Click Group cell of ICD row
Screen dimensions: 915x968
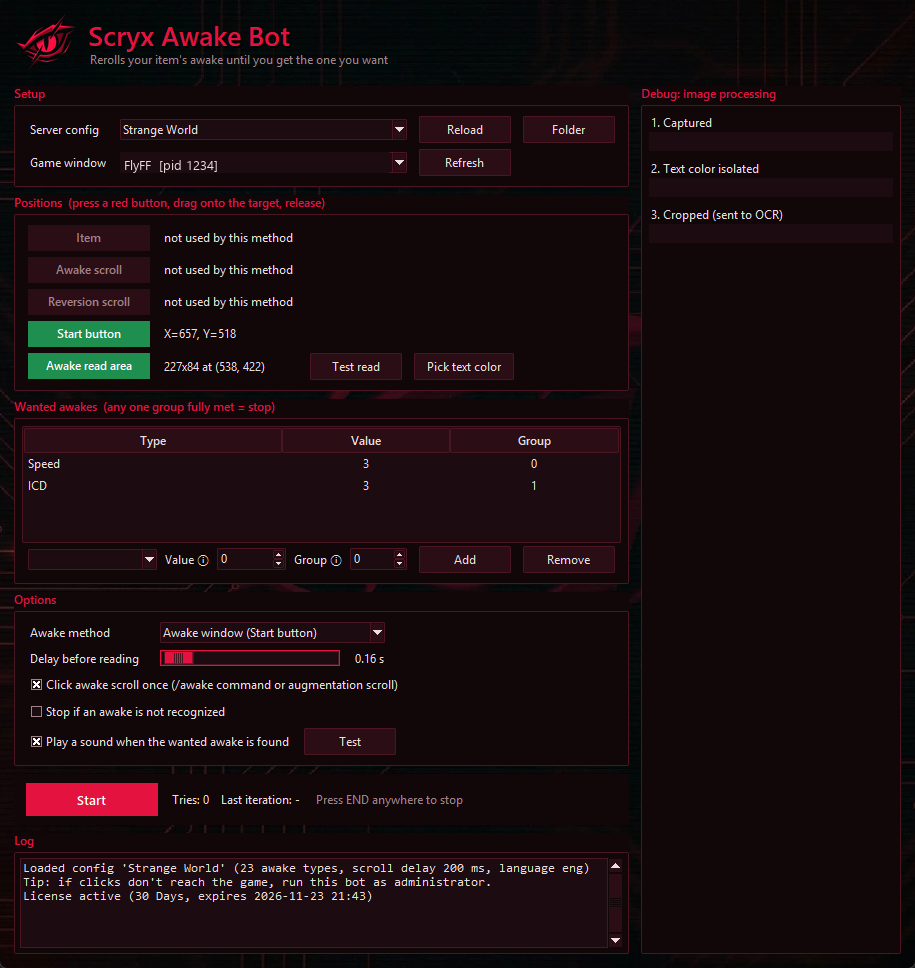[x=534, y=486]
